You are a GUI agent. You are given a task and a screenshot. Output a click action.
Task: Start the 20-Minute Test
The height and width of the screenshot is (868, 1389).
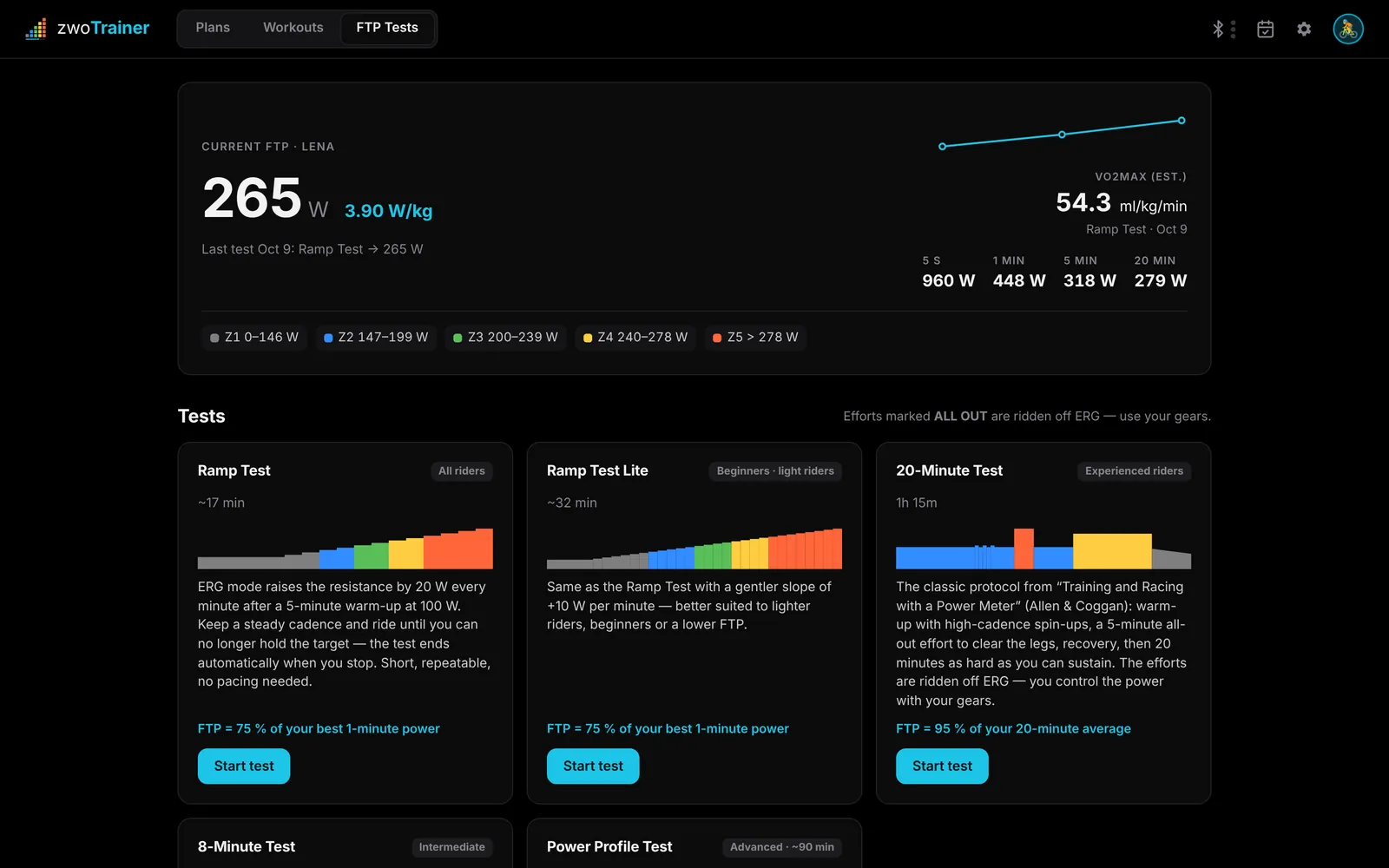click(942, 766)
